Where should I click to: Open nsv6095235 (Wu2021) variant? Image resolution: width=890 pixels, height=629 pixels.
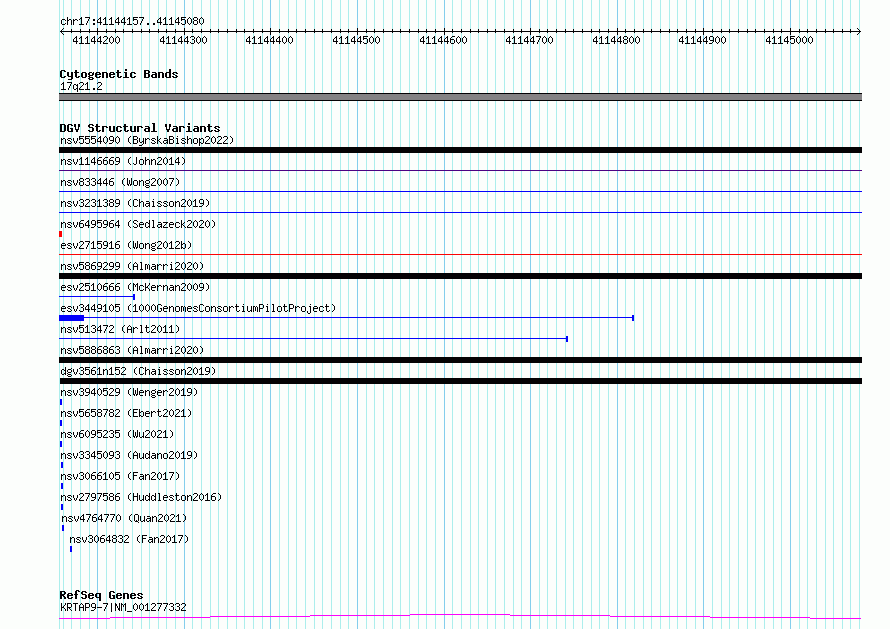click(117, 434)
